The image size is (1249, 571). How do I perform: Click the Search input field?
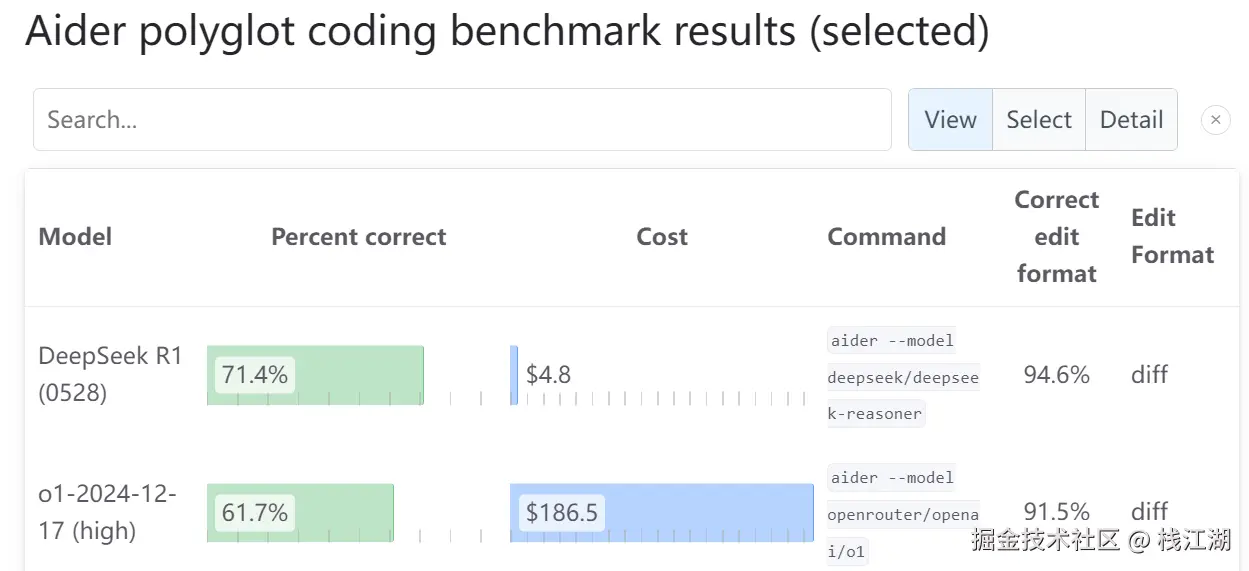[x=462, y=120]
